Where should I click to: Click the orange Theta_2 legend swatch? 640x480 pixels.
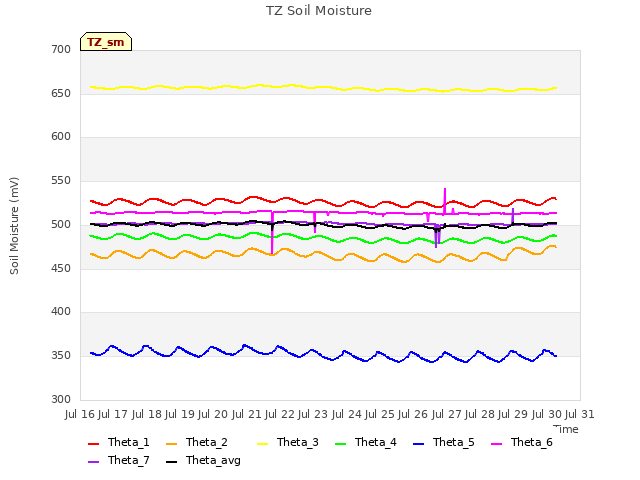click(x=171, y=444)
